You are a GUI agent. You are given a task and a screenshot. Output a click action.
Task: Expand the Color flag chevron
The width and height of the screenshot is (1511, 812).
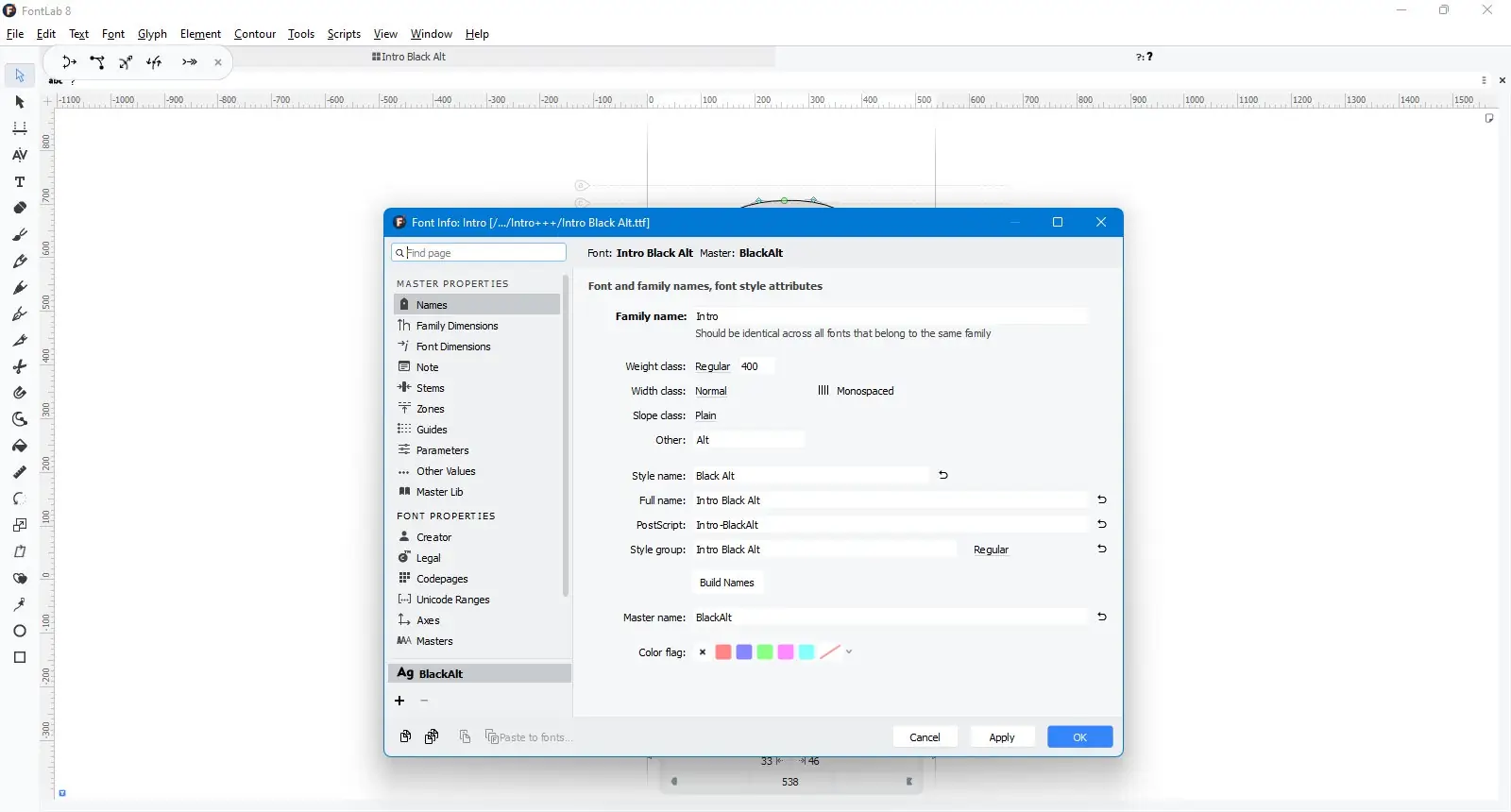click(x=849, y=651)
